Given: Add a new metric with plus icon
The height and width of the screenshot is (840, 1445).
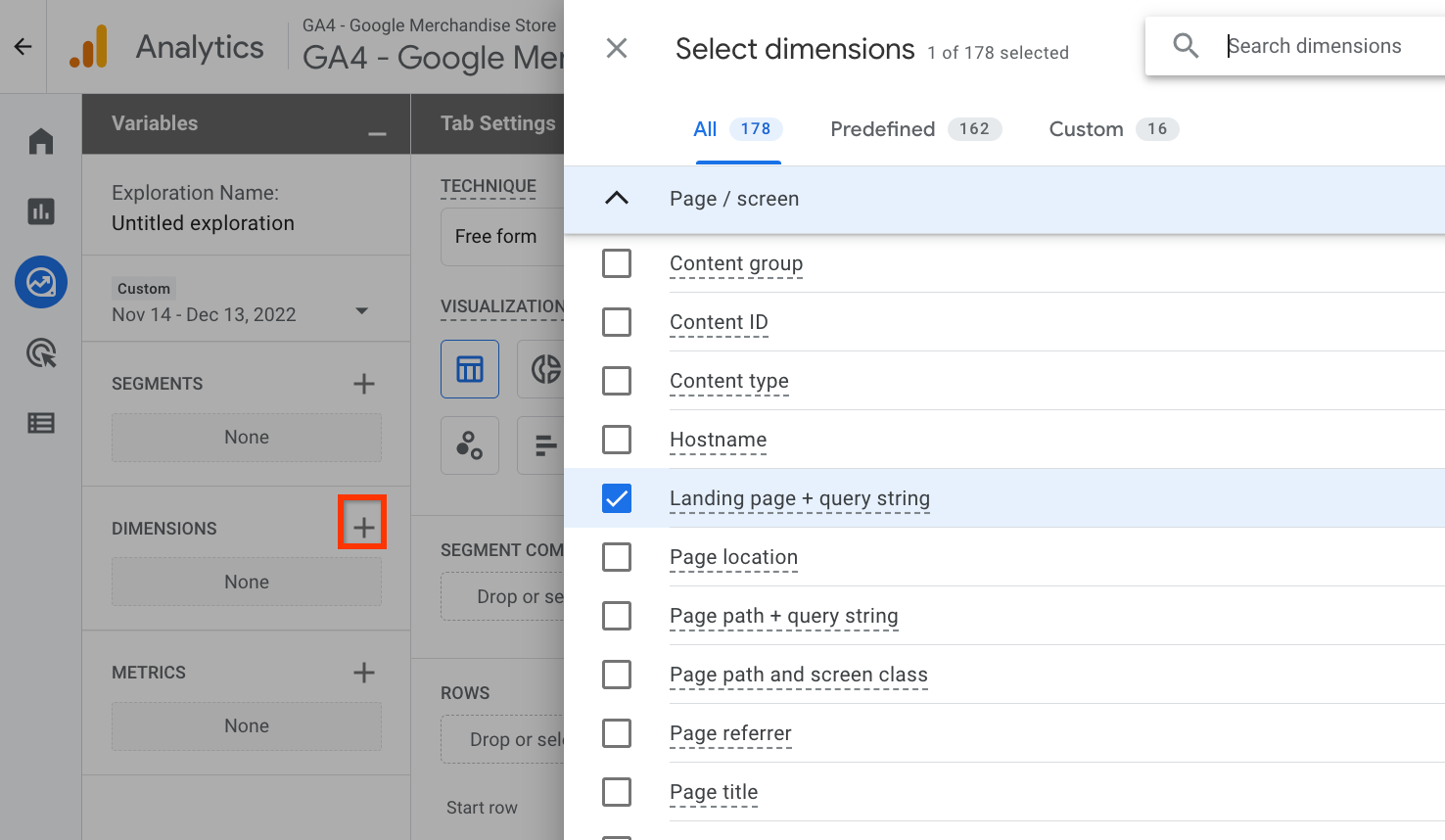Looking at the screenshot, I should click(363, 673).
